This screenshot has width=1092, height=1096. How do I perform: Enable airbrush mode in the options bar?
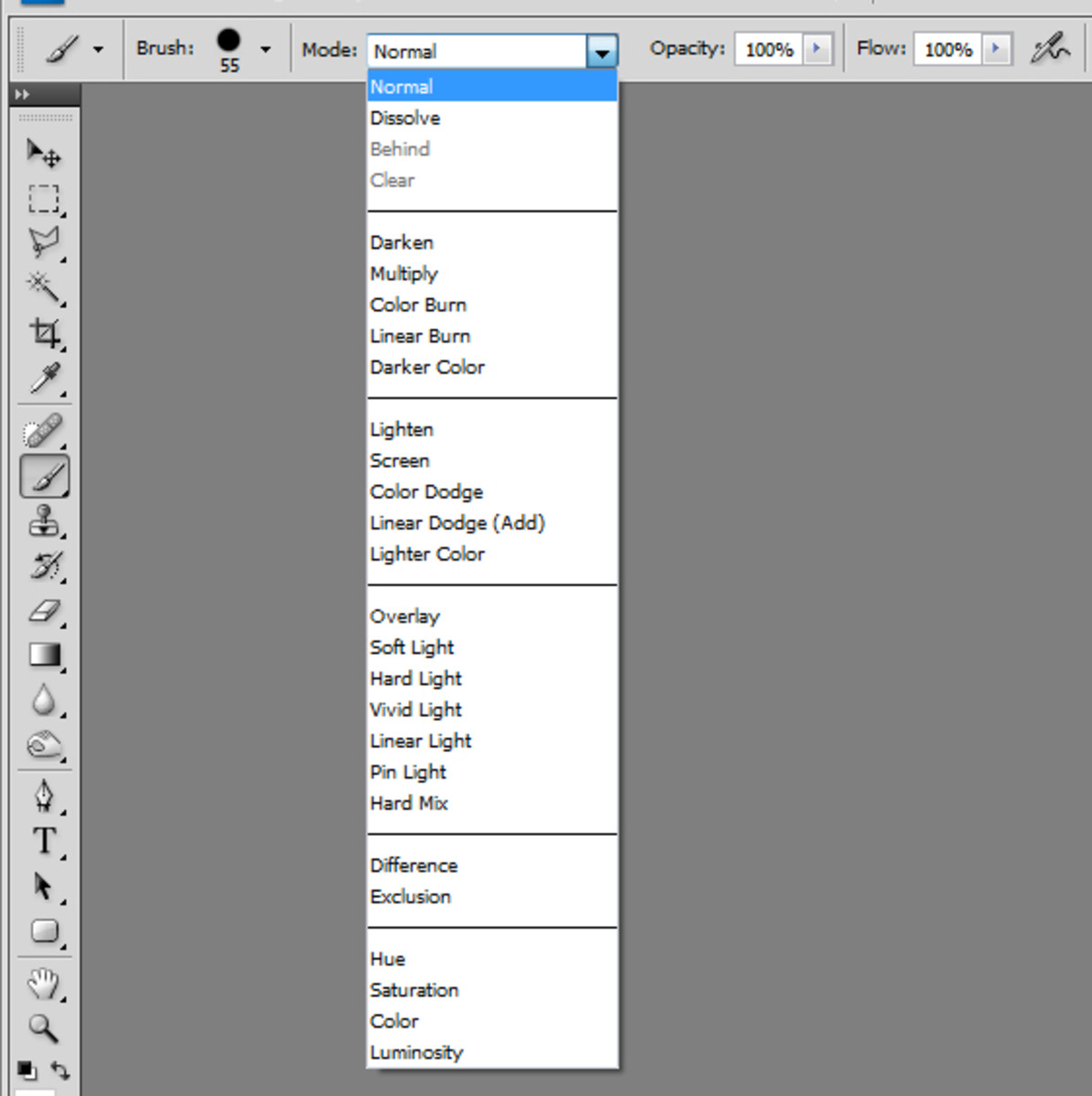(x=1050, y=48)
